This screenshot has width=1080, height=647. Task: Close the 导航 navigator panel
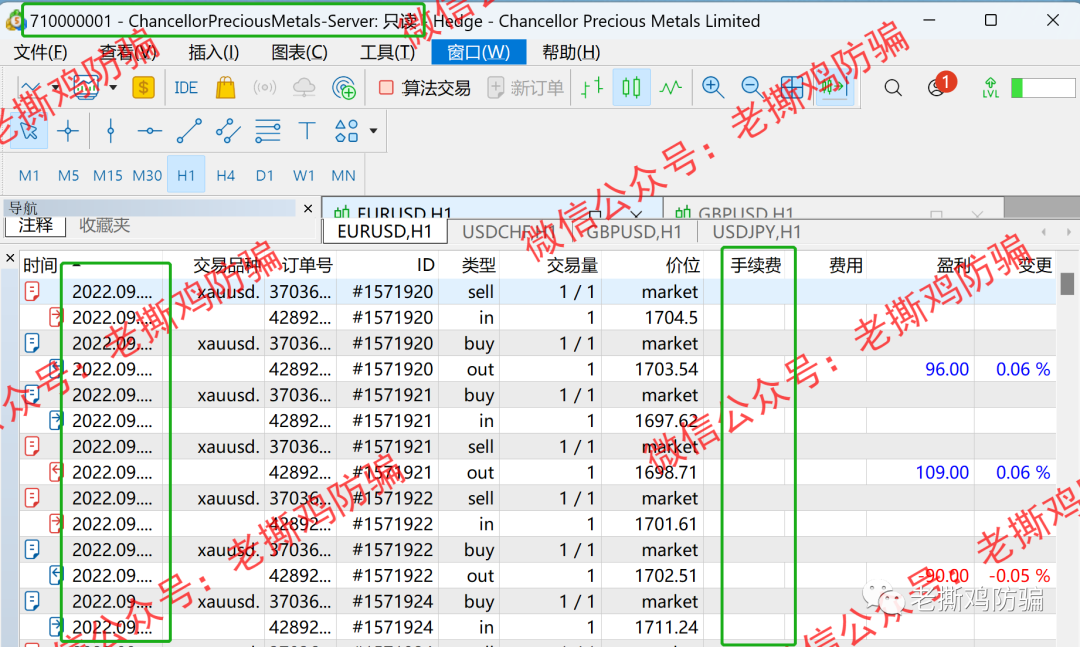pos(308,208)
